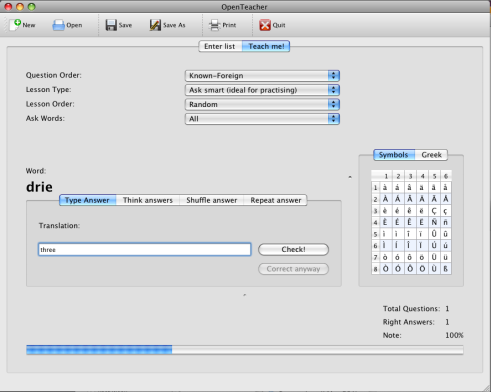The image size is (491, 392).
Task: Switch to the Enter list tab
Action: pyautogui.click(x=220, y=46)
